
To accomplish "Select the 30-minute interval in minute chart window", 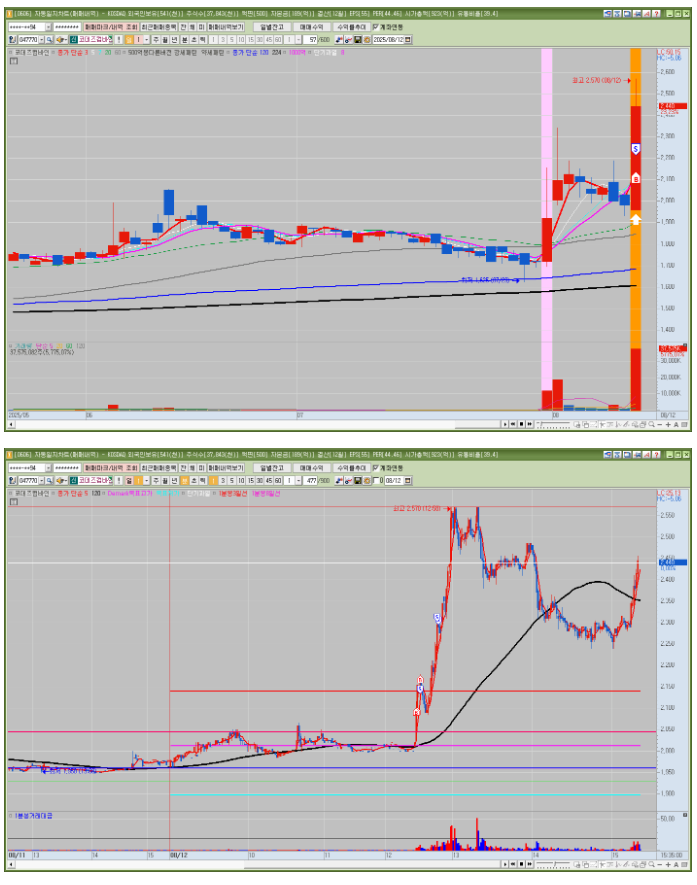I will click(260, 480).
